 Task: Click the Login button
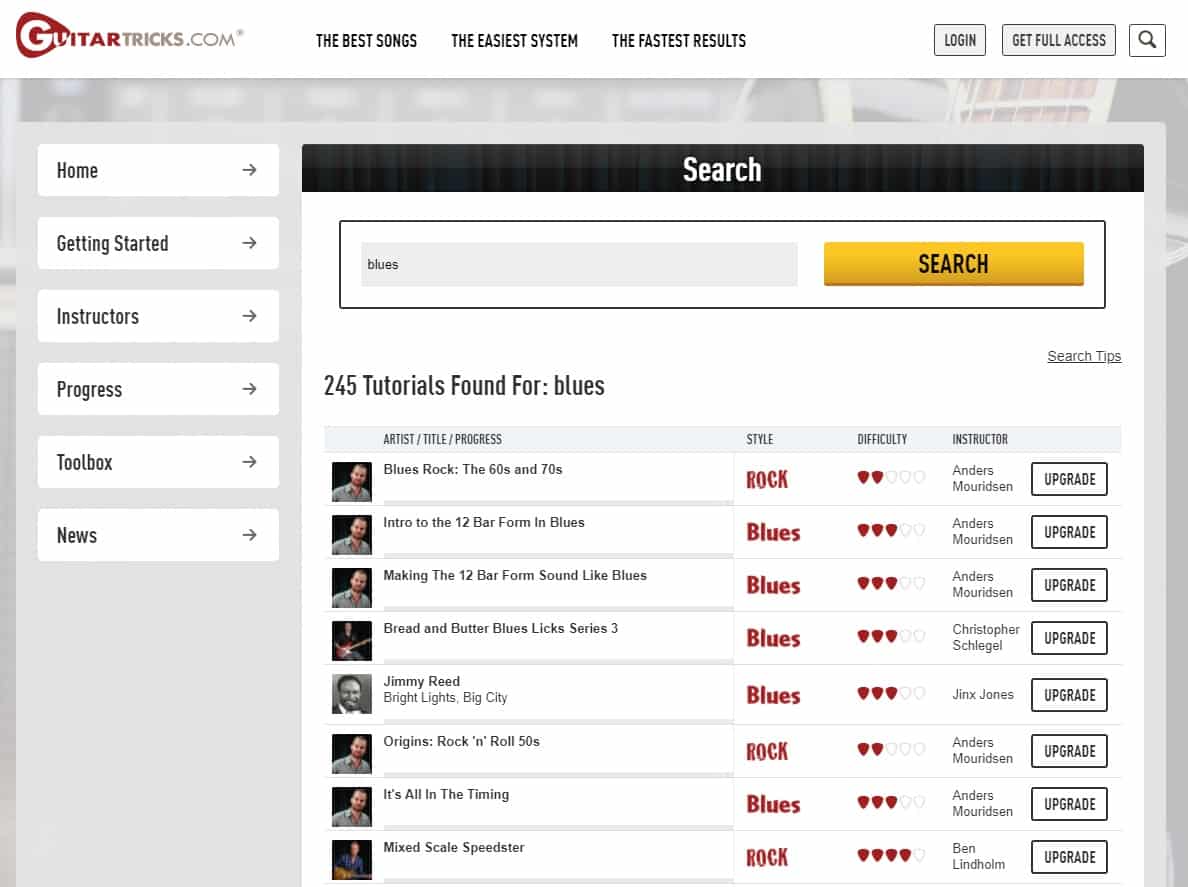point(960,40)
